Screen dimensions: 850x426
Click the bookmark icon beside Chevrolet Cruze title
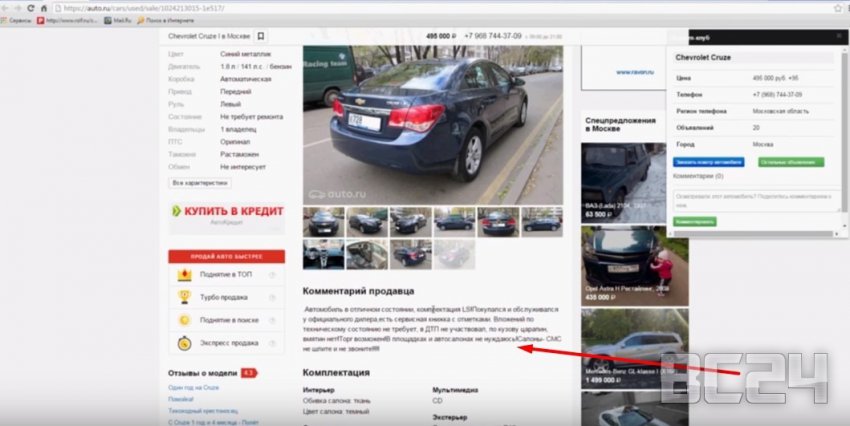coord(261,36)
